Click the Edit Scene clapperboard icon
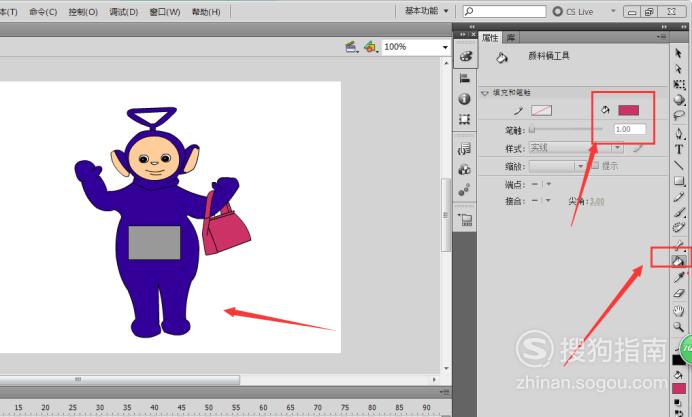This screenshot has height=417, width=692. point(352,47)
